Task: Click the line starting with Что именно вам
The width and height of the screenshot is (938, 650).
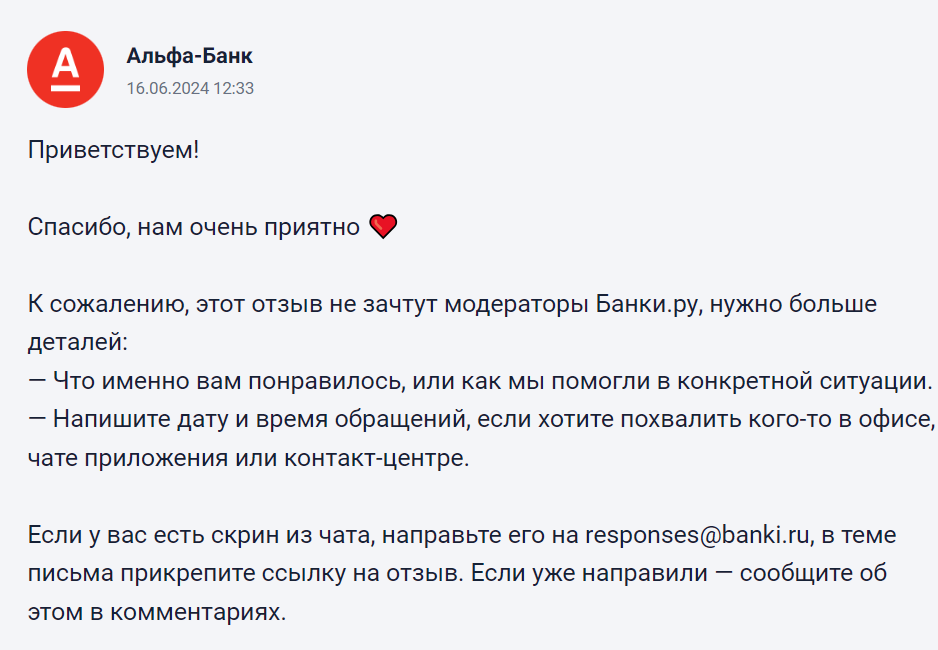Action: click(x=480, y=382)
